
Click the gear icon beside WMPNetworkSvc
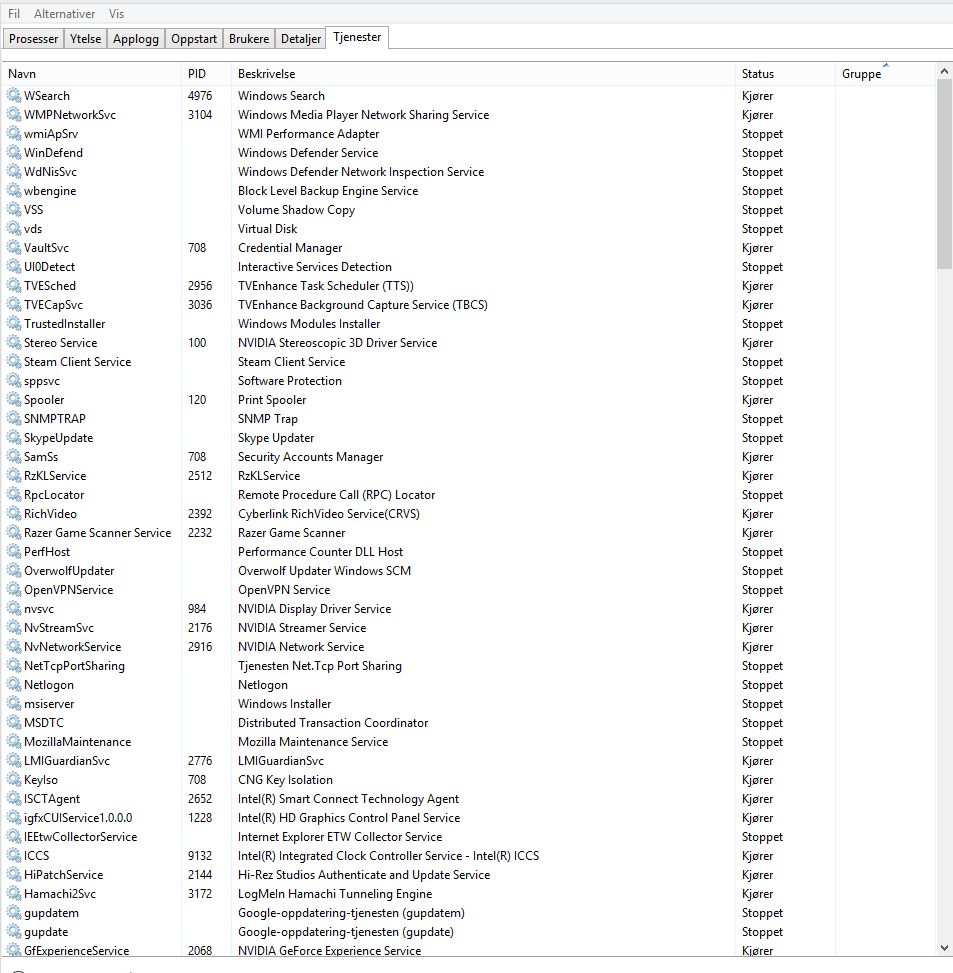click(14, 114)
